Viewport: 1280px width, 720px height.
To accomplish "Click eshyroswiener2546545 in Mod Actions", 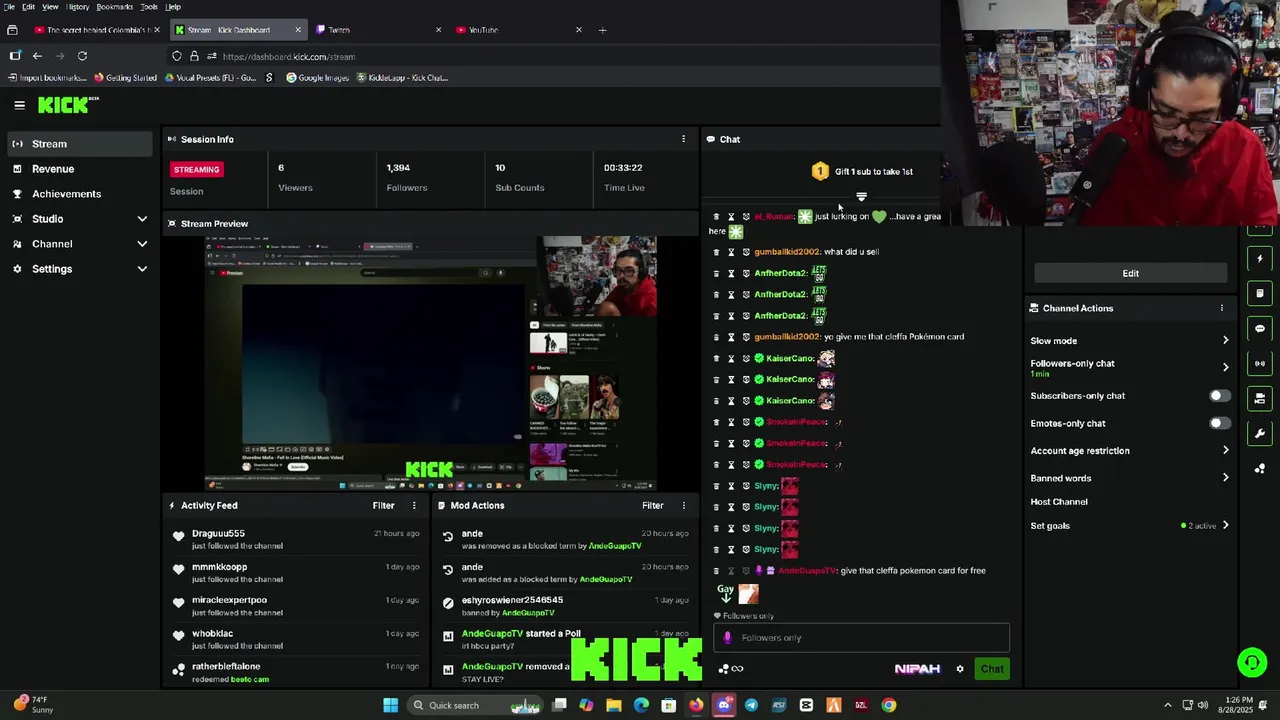I will (x=512, y=600).
